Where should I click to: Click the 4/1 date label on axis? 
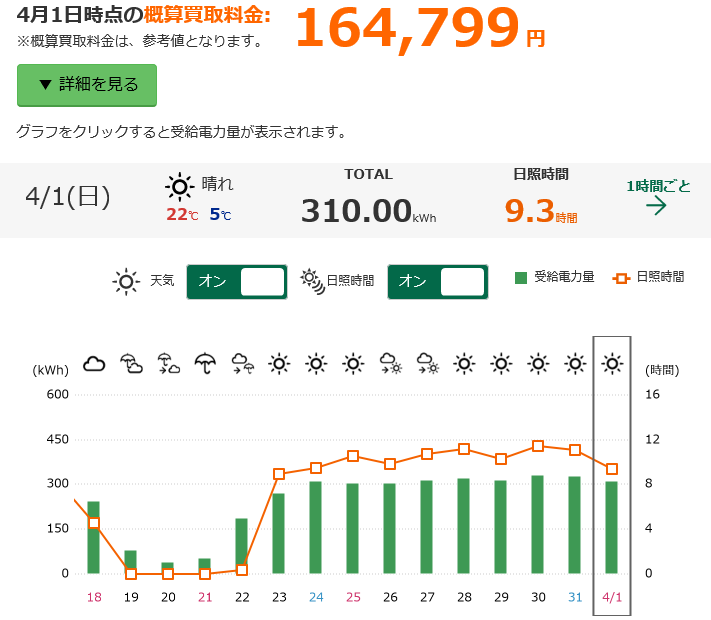coord(612,597)
